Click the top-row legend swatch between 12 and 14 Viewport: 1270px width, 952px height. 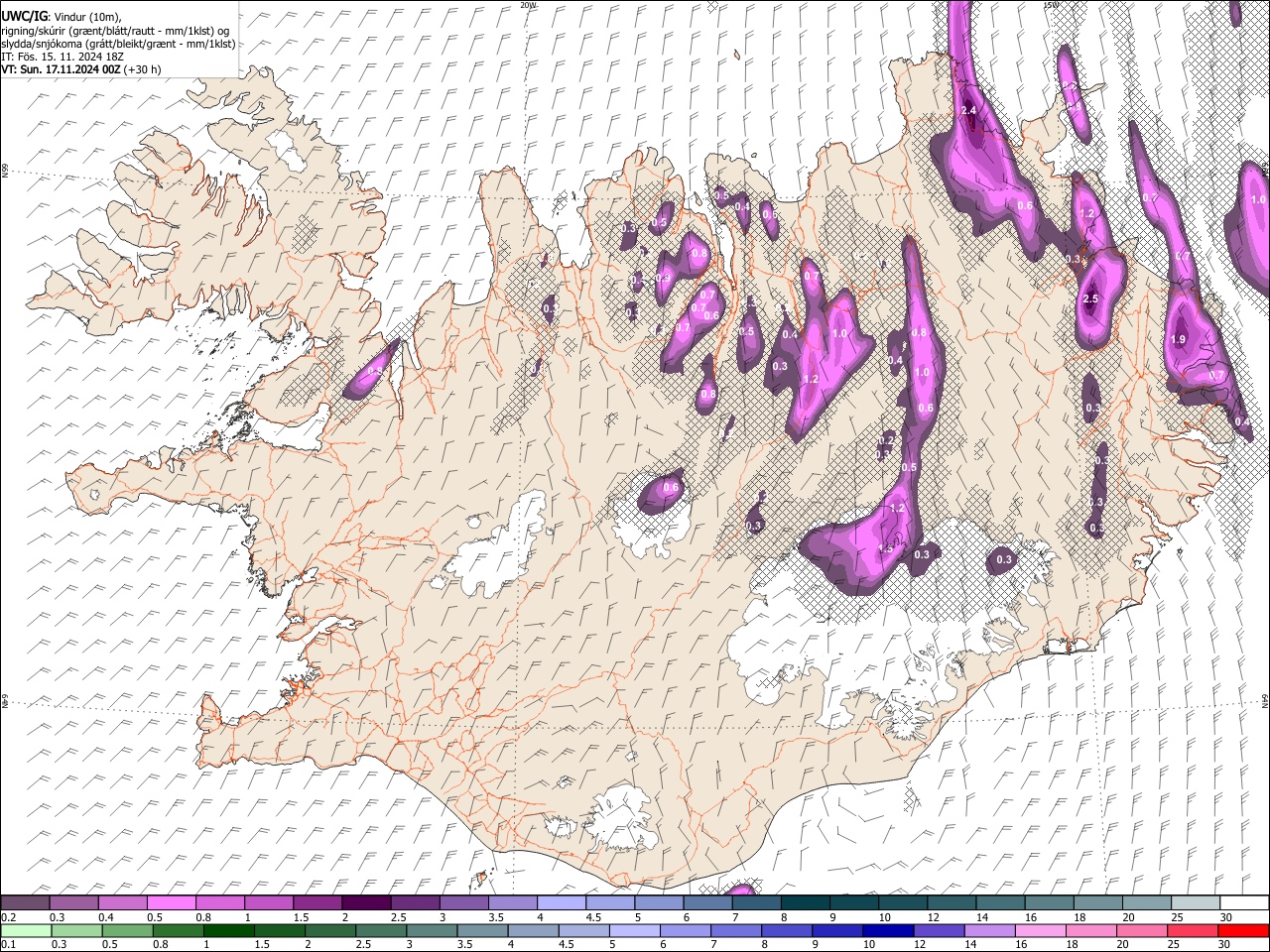point(952,902)
